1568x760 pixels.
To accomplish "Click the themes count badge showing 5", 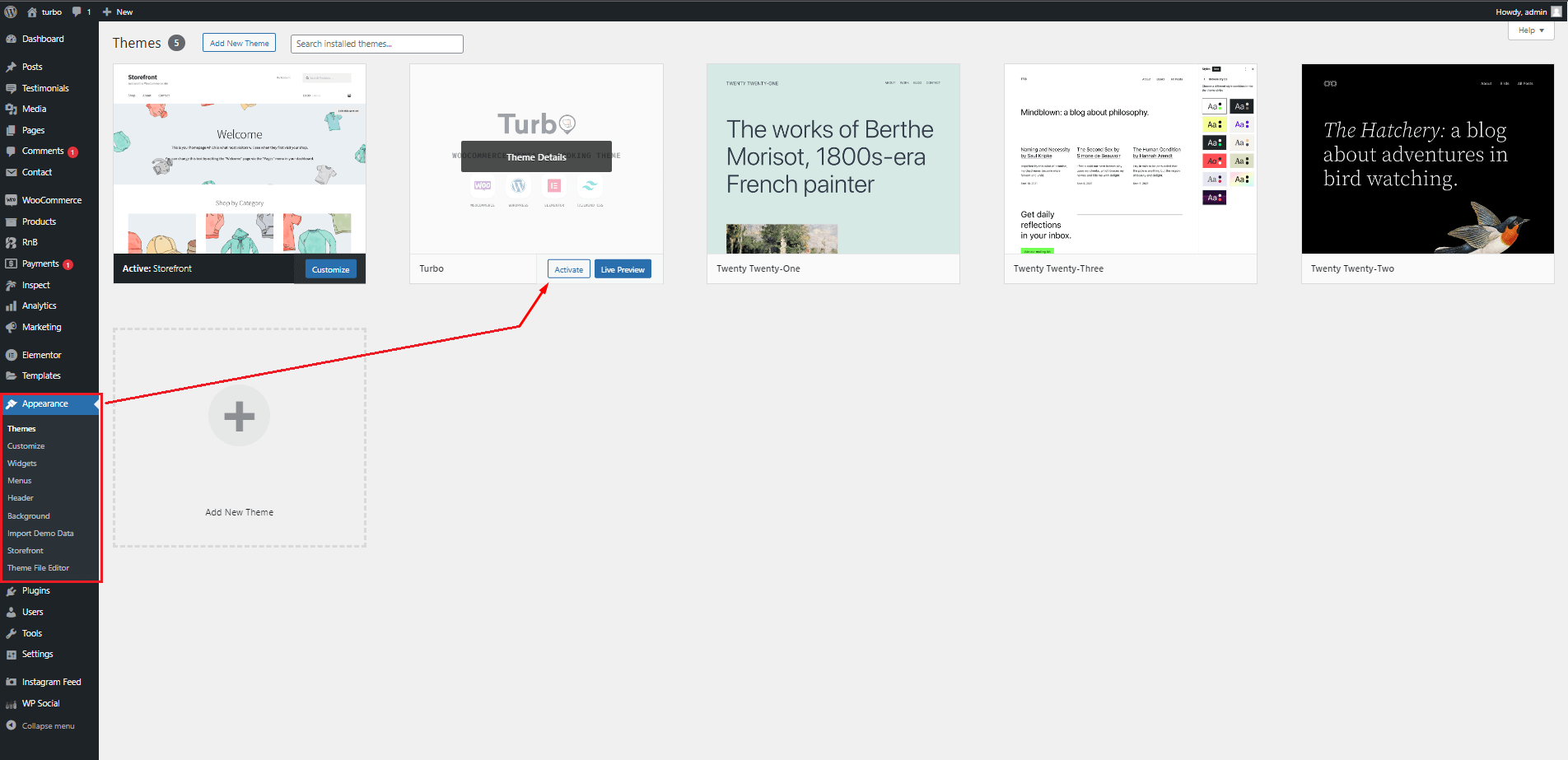I will (176, 43).
